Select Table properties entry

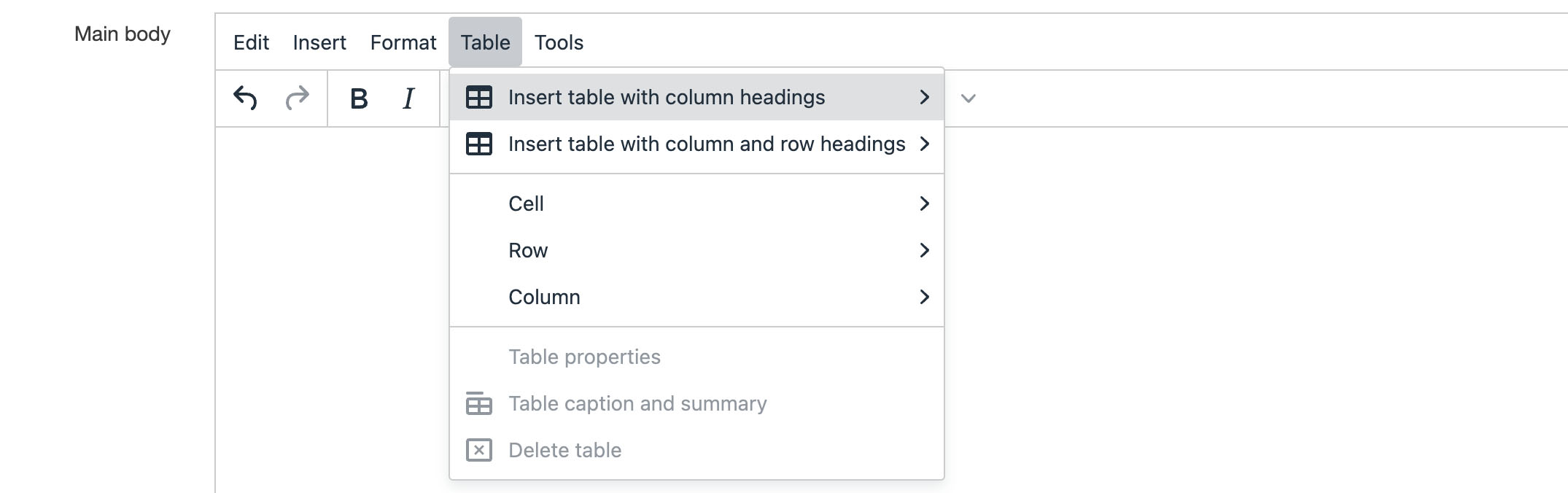(584, 357)
